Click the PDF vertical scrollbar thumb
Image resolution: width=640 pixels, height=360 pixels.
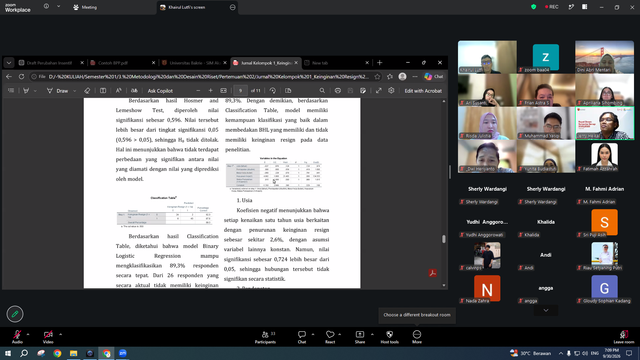tap(444, 239)
